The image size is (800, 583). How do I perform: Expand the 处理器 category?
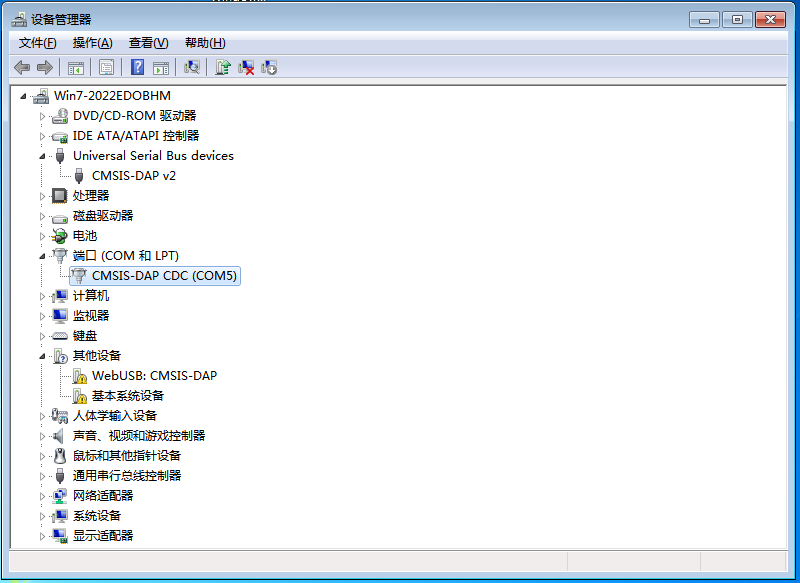click(x=42, y=196)
